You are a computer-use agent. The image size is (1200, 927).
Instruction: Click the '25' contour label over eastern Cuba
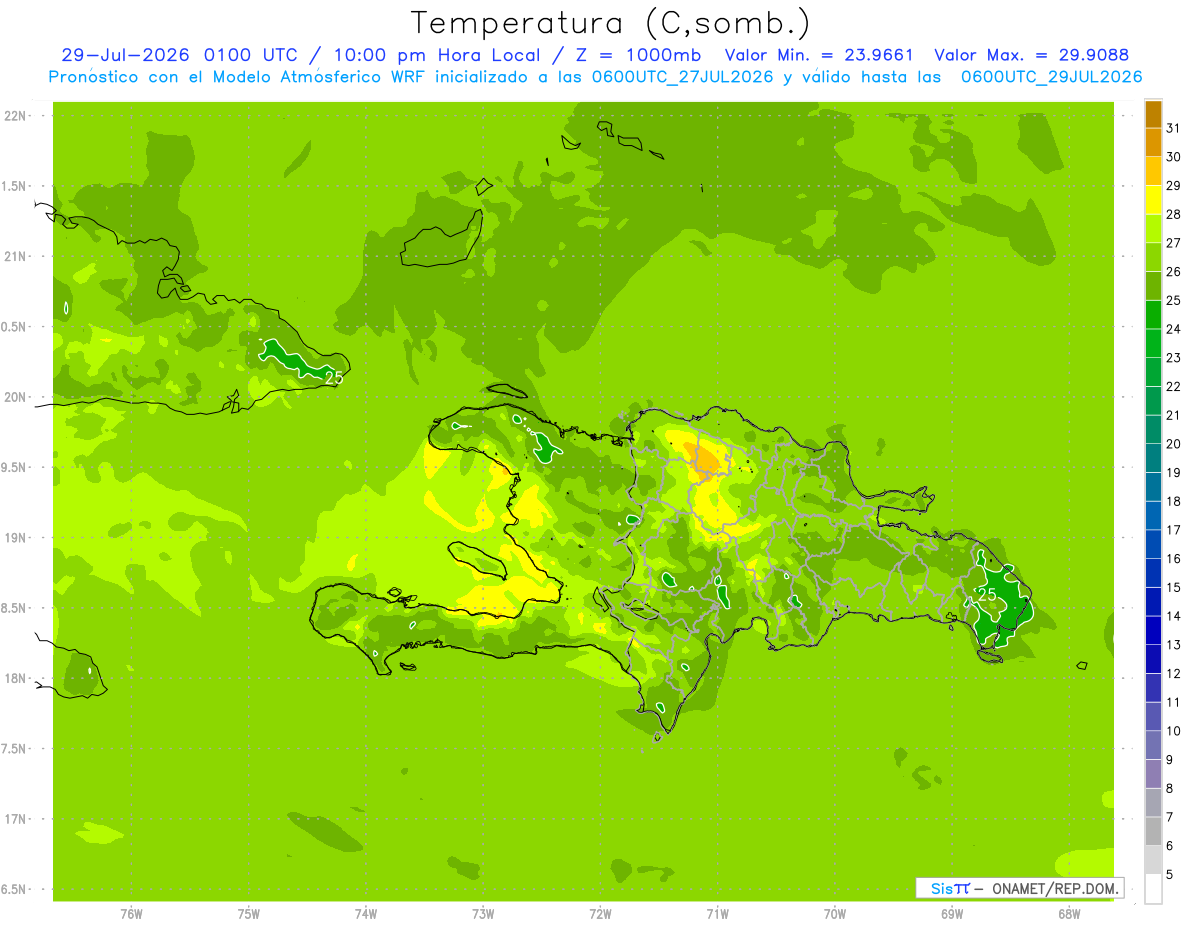pyautogui.click(x=334, y=377)
